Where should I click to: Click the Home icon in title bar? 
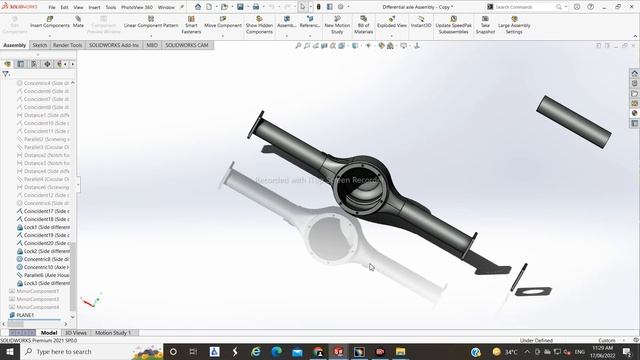[198, 7]
